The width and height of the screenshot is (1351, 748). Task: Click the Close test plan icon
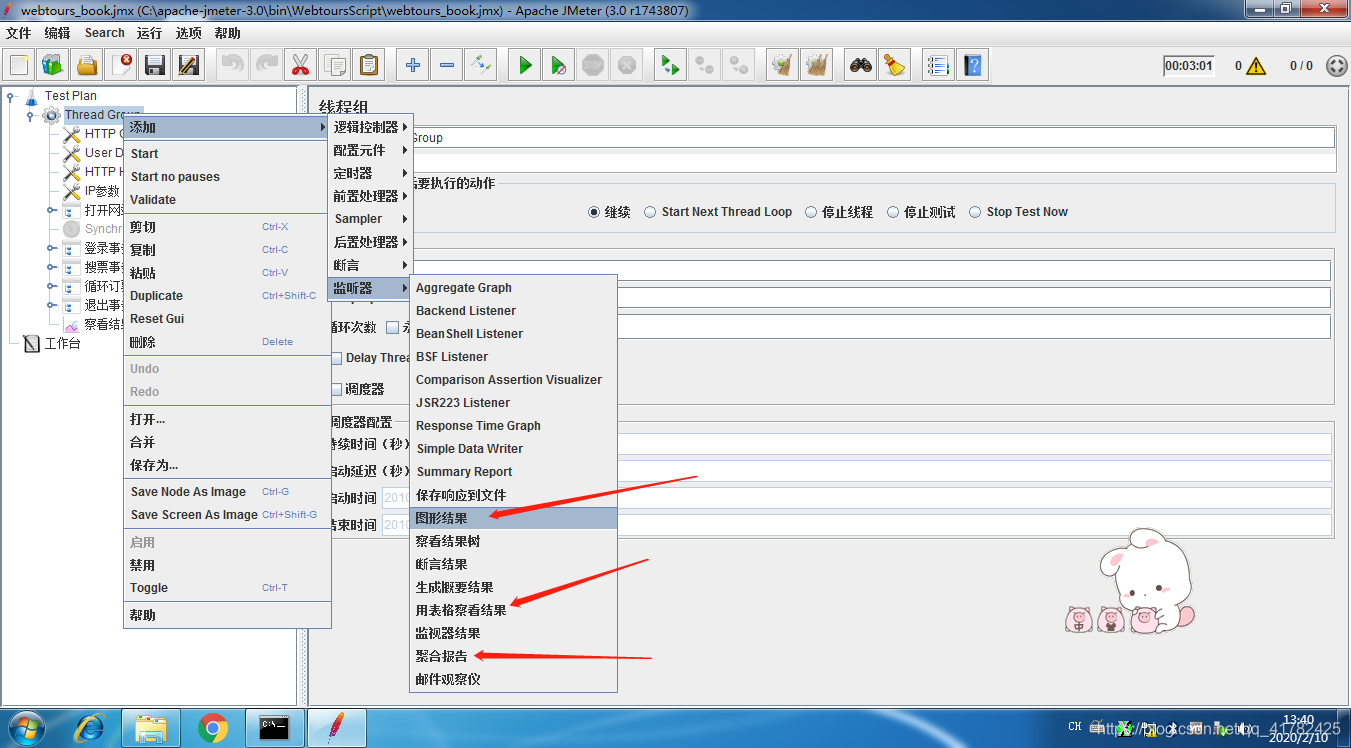click(x=121, y=66)
